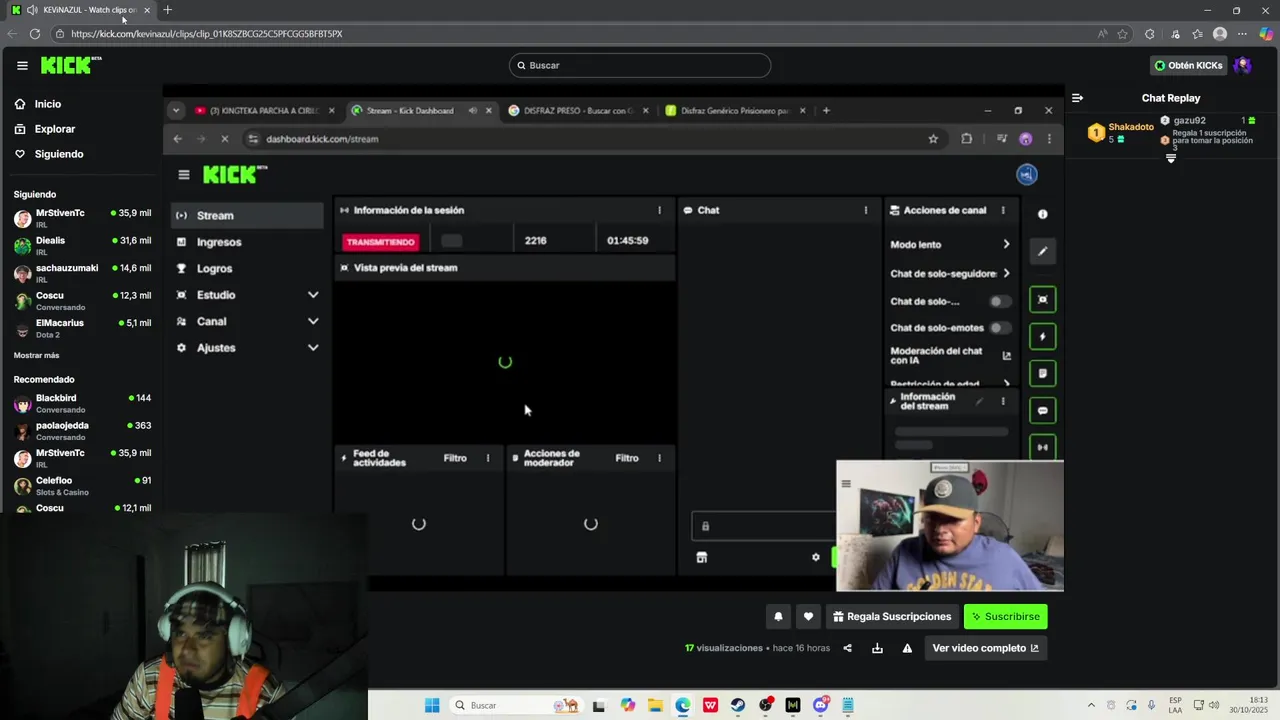
Task: Toggle the notifications bell for the channel
Action: 778,616
